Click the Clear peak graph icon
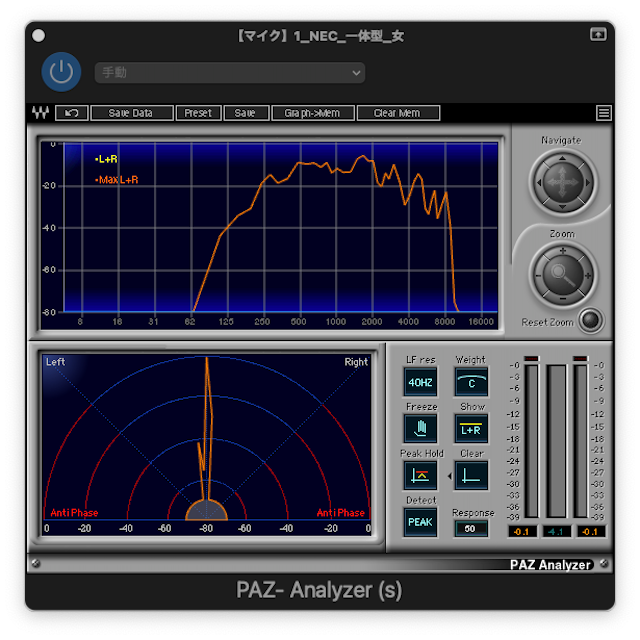 click(x=471, y=476)
